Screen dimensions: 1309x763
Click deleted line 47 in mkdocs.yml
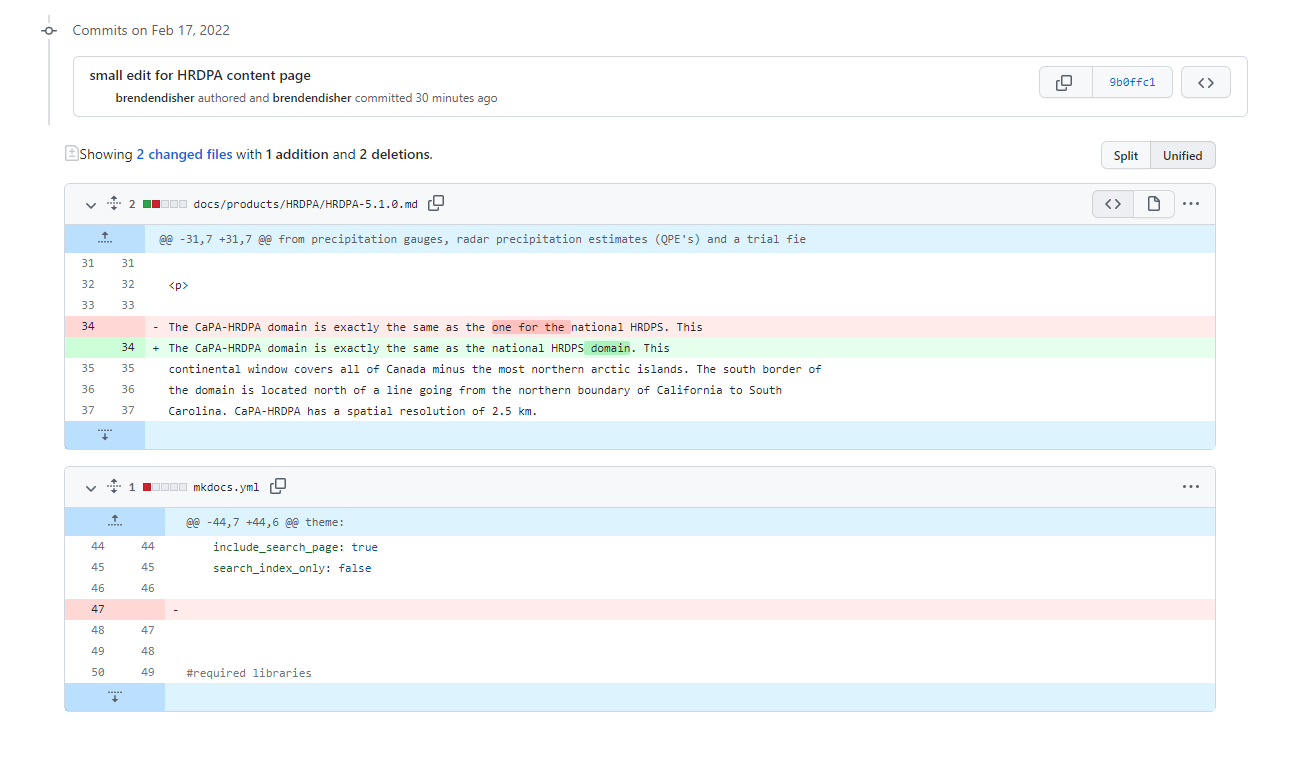tap(640, 609)
